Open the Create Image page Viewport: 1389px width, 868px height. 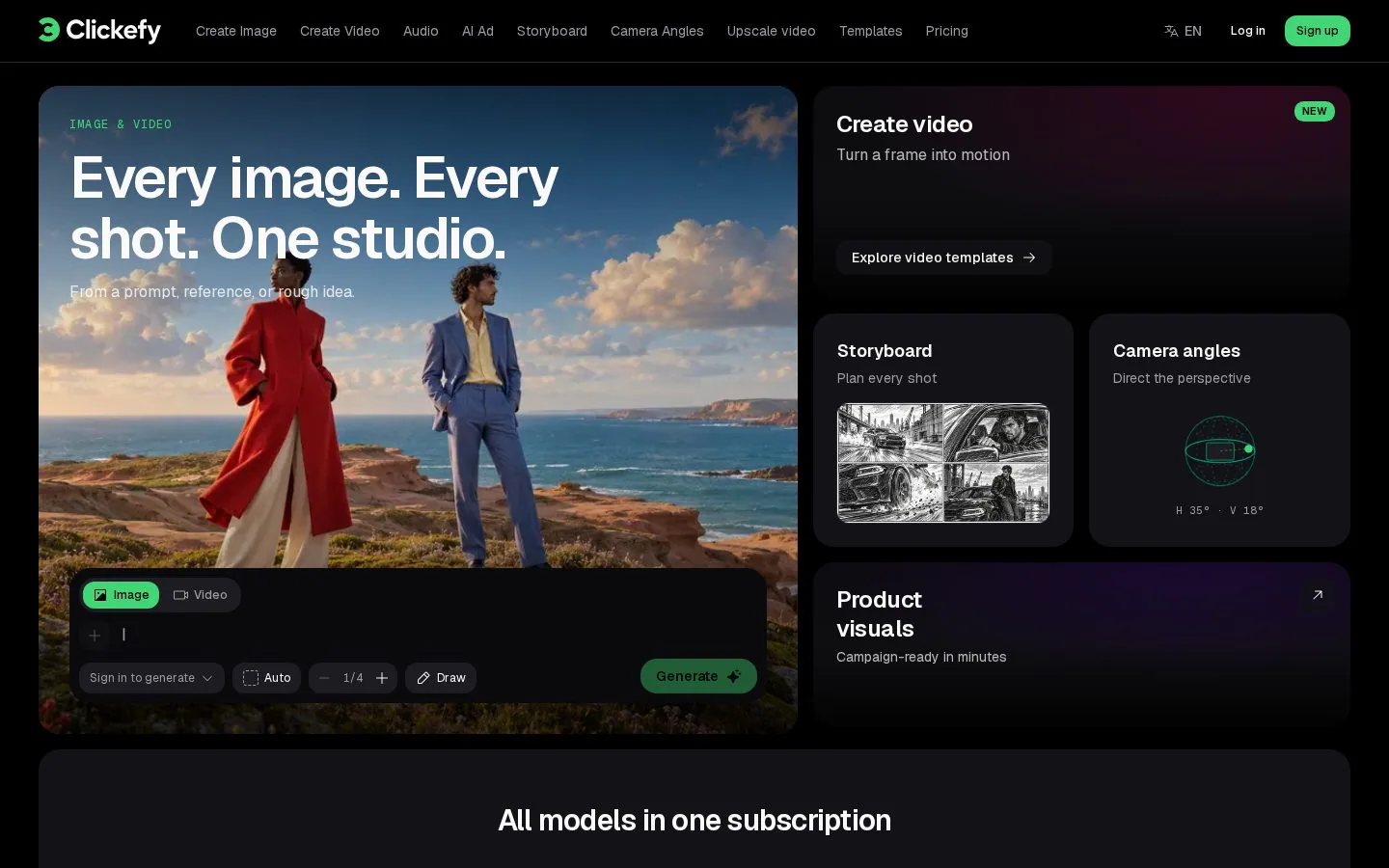click(236, 31)
